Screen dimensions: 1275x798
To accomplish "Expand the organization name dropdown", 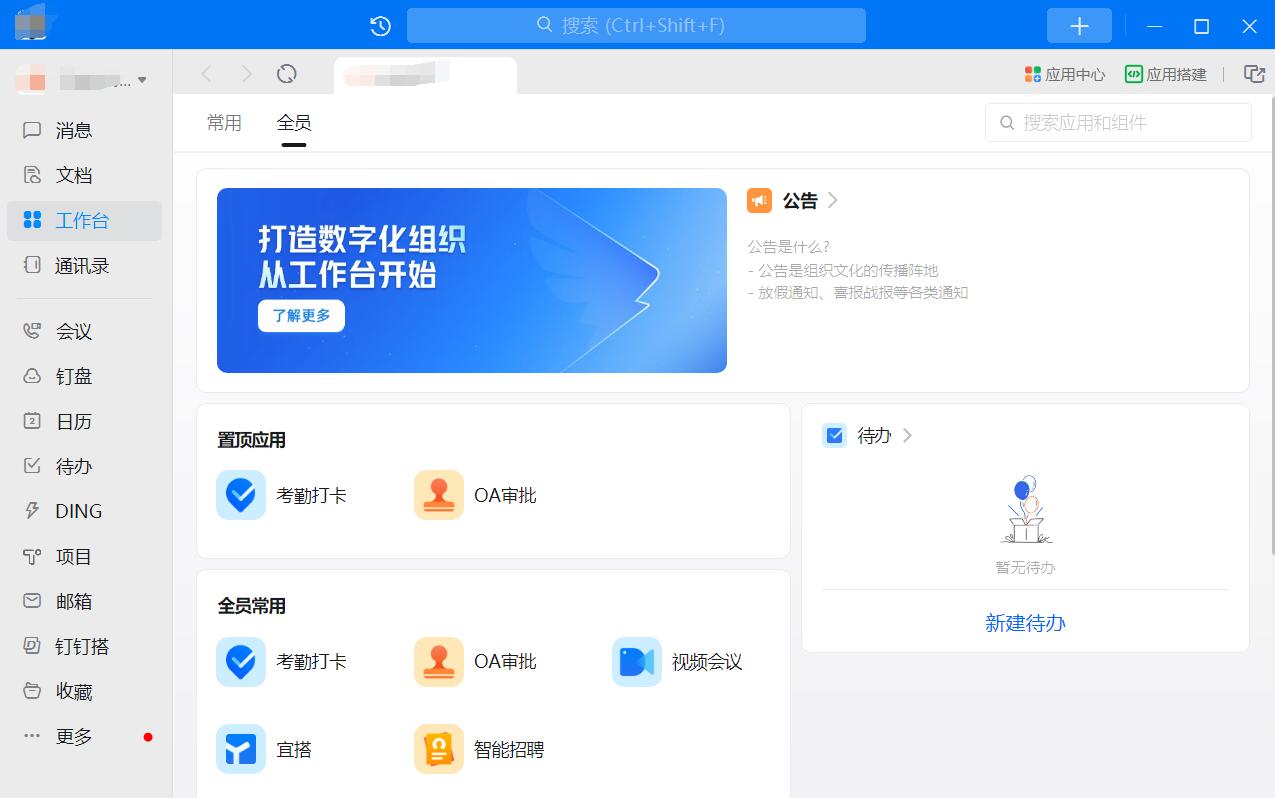I will 141,81.
